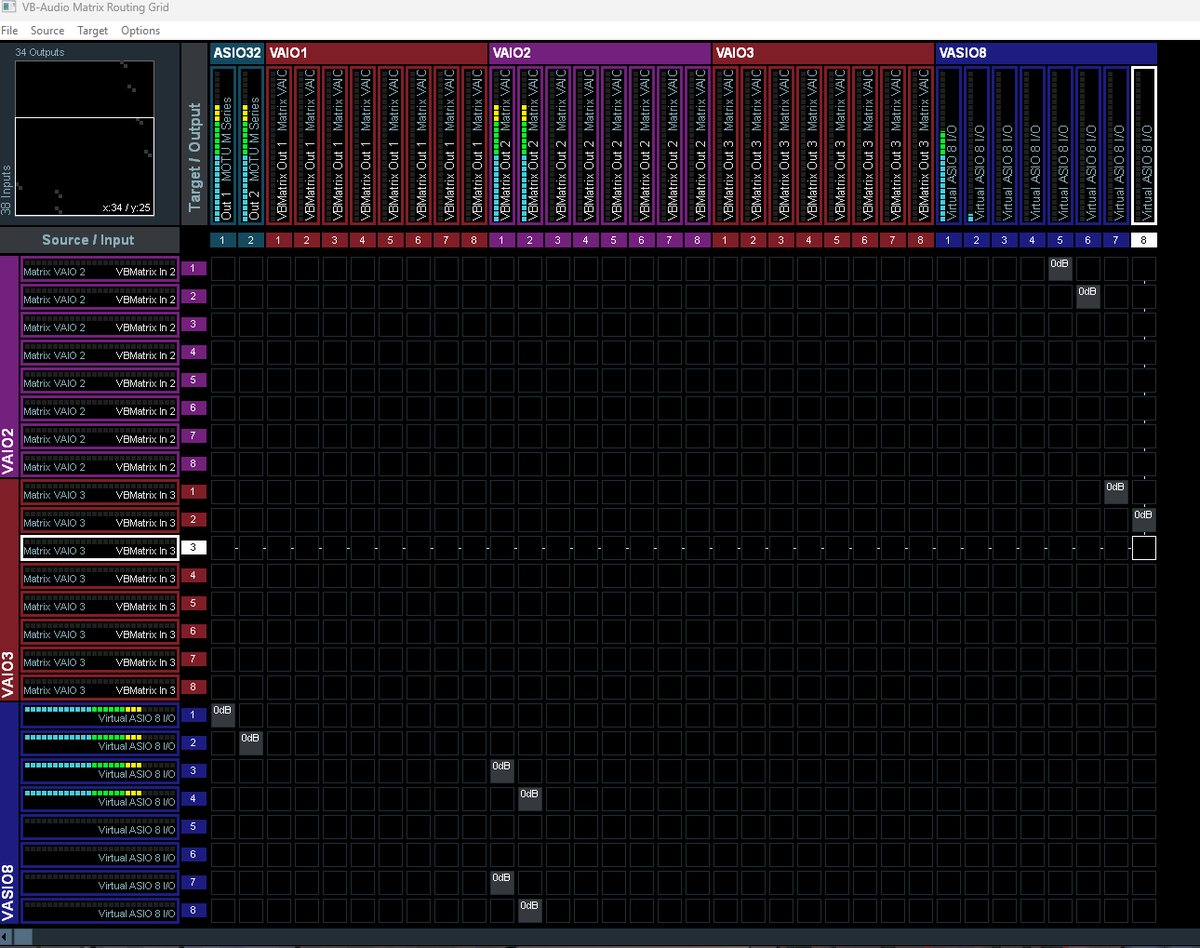This screenshot has width=1200, height=948.
Task: Select VASIO8 input row number 8
Action: (x=193, y=910)
